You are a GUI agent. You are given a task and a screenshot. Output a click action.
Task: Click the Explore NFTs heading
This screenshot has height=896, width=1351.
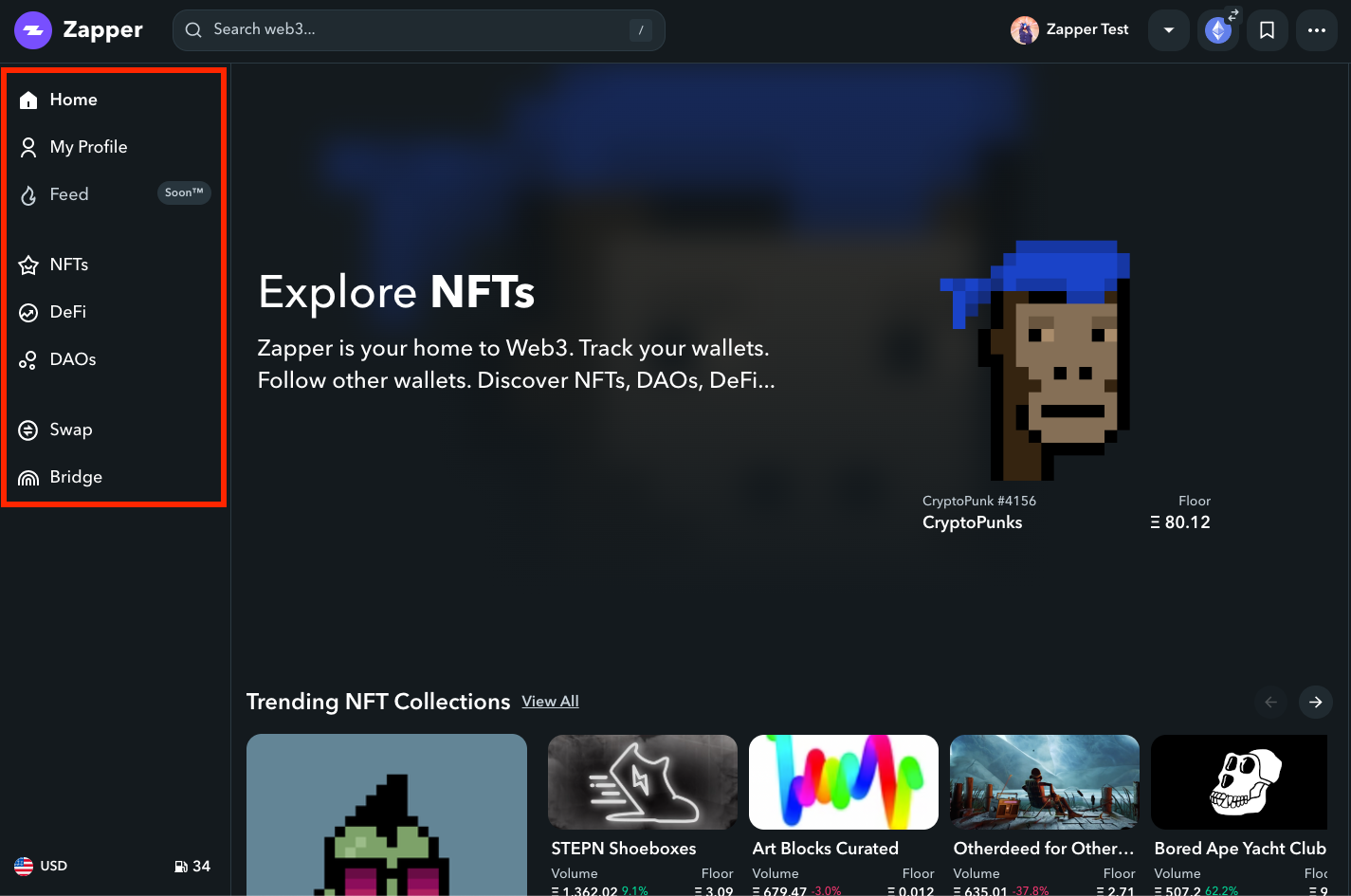point(396,292)
